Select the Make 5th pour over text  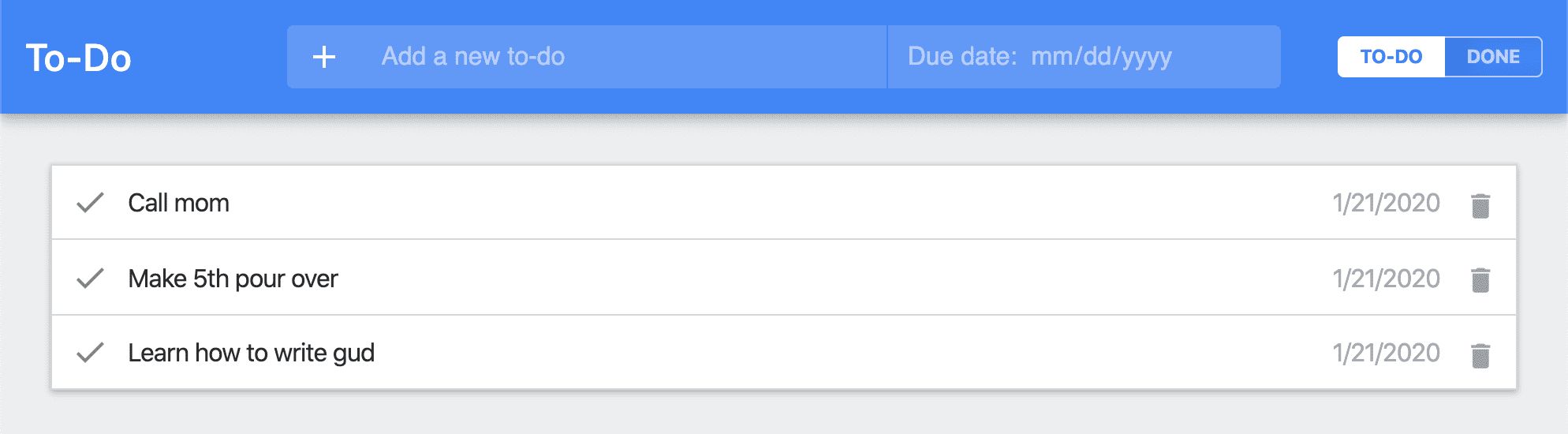233,279
